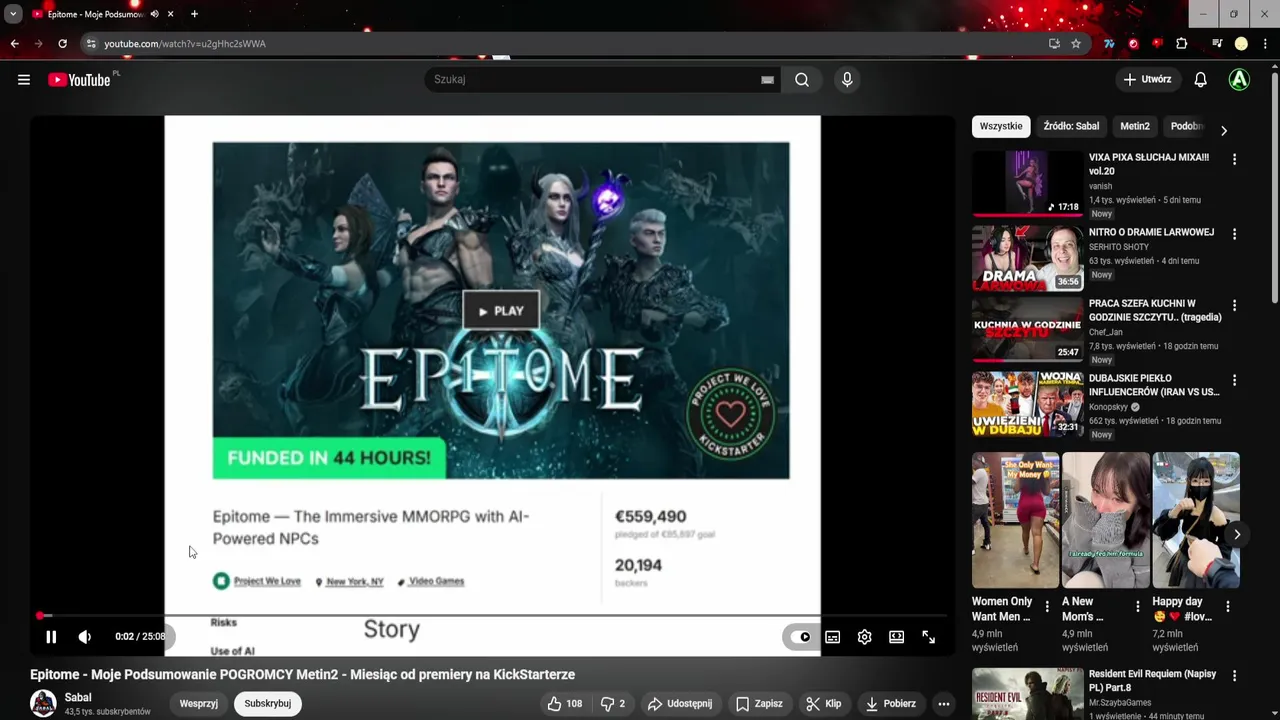The width and height of the screenshot is (1280, 720).
Task: Open VIXA PIXA SŁUCHAJ MIXA thumbnail
Action: click(1027, 182)
